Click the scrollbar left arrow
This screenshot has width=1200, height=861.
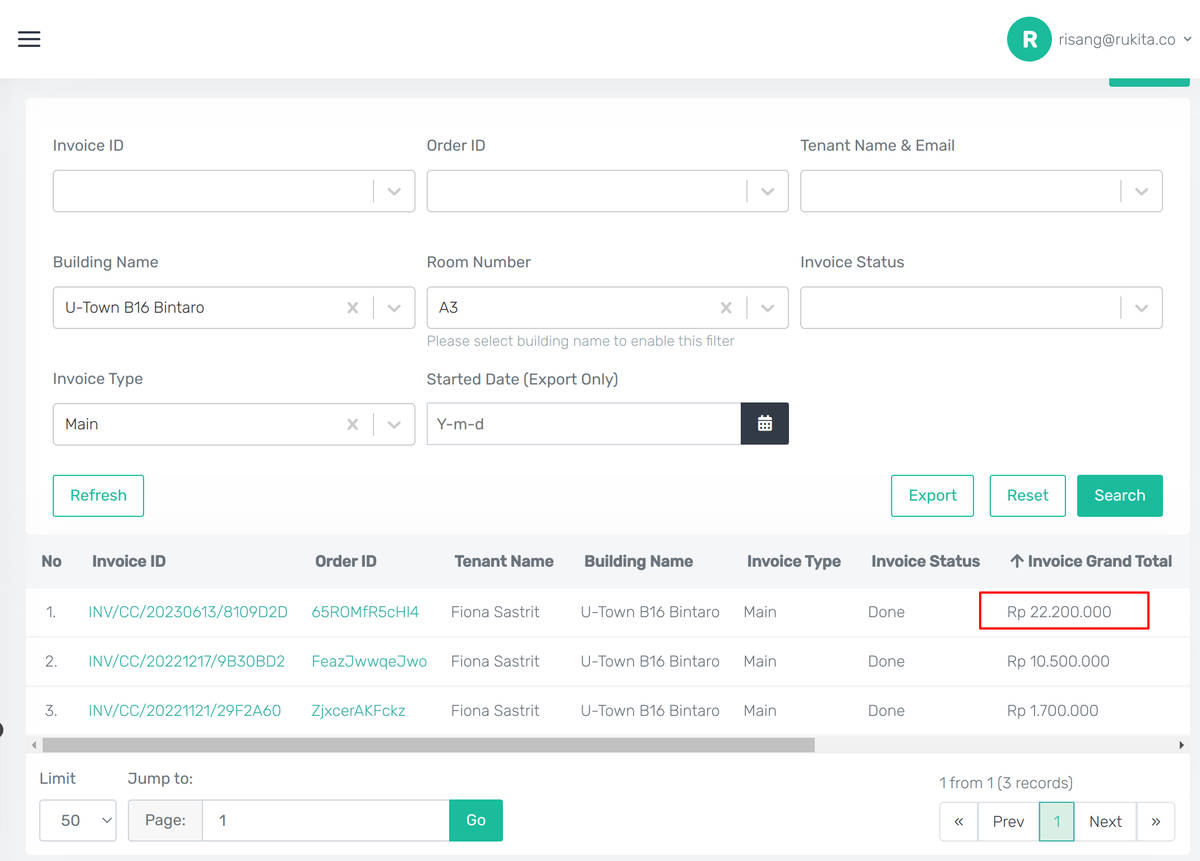[x=34, y=745]
